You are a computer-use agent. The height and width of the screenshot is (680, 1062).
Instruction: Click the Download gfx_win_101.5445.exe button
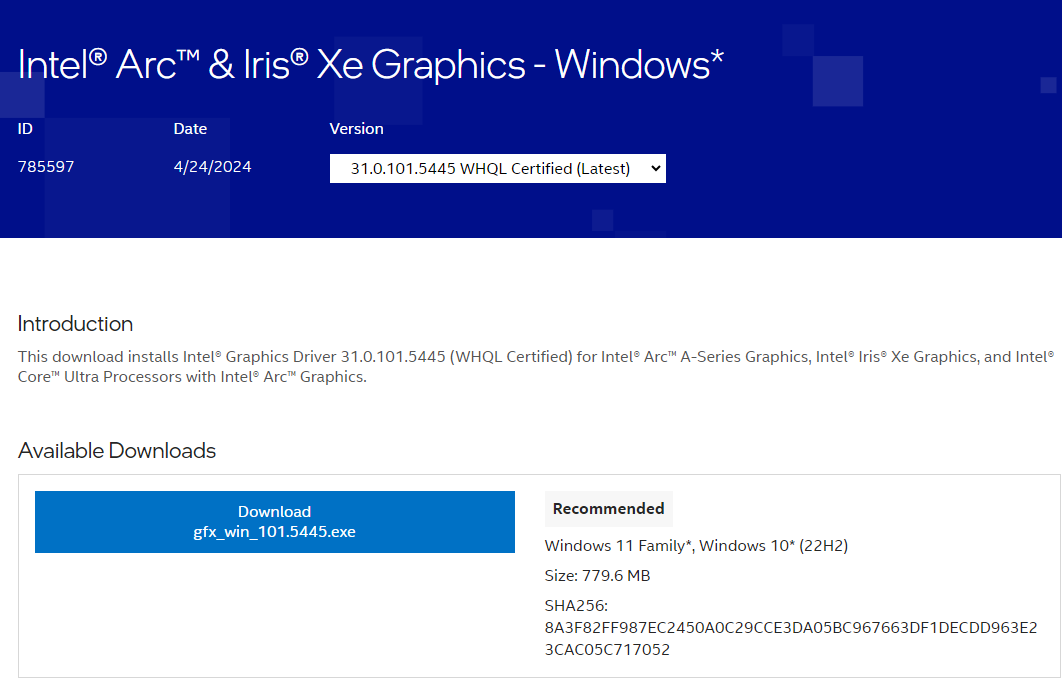tap(275, 522)
